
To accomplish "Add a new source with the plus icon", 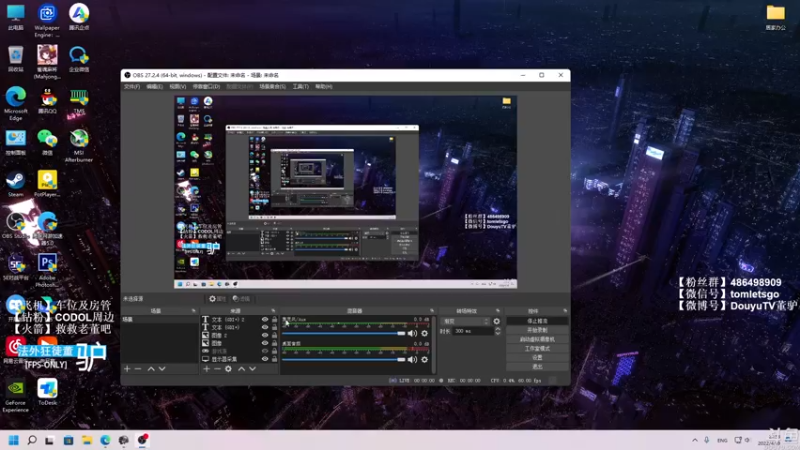I will (x=207, y=368).
